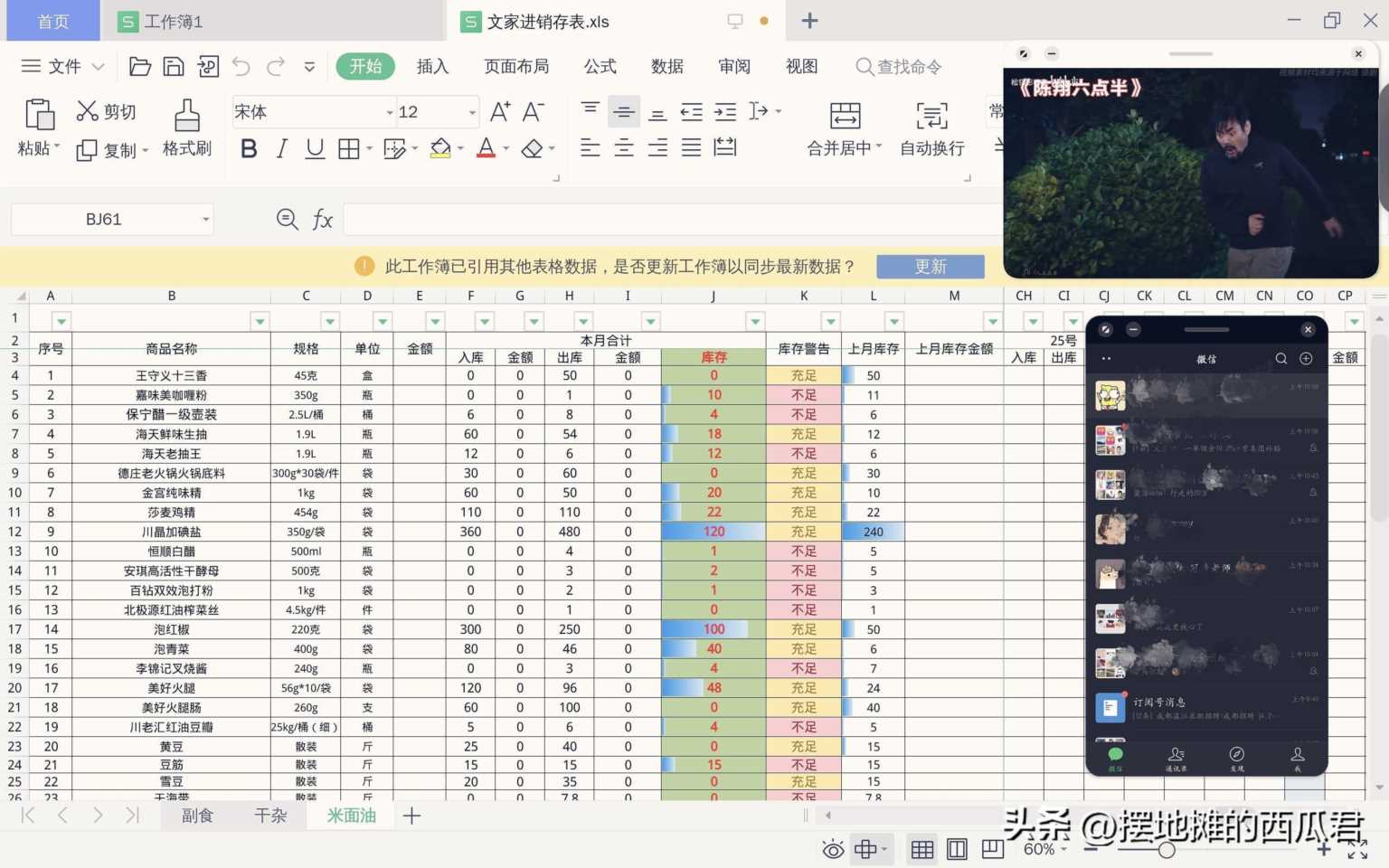This screenshot has height=868, width=1389.
Task: Select the format painter (格式刷) tool
Action: 185,127
